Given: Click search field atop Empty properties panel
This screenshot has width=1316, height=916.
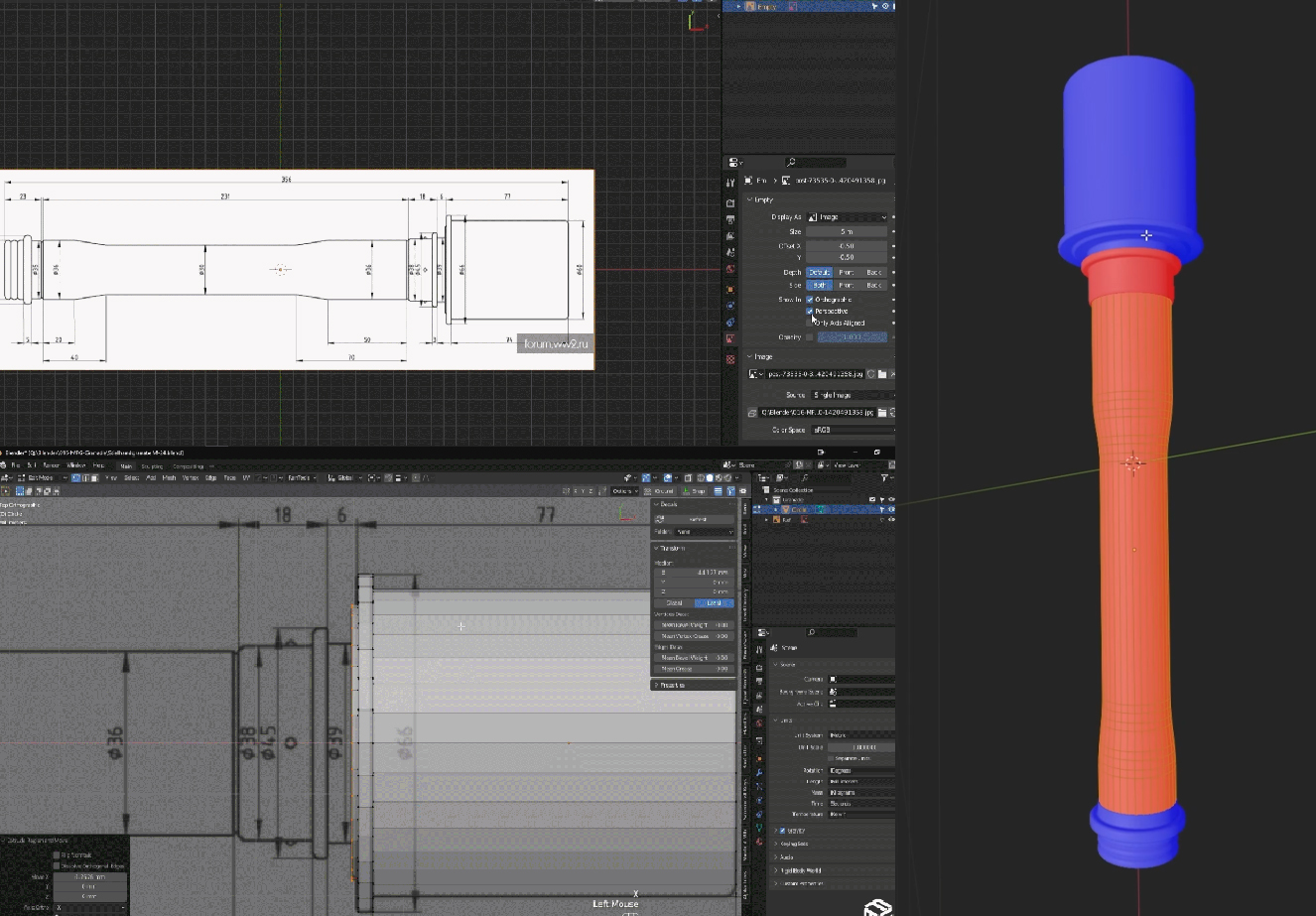Looking at the screenshot, I should [x=814, y=162].
